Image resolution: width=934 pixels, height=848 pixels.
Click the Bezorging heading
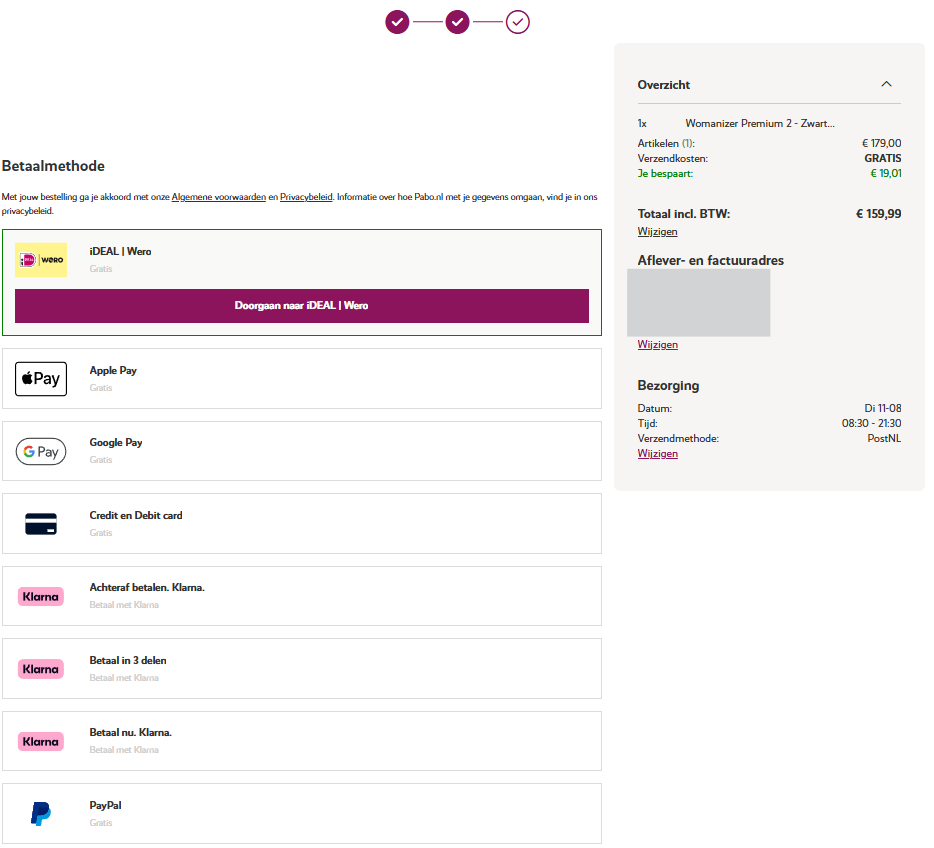(x=668, y=386)
